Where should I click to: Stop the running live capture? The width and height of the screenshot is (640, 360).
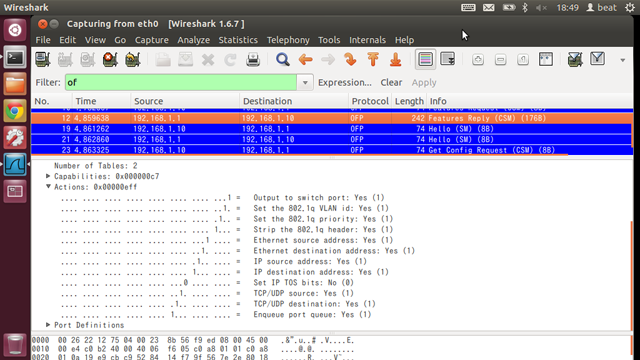click(x=110, y=60)
